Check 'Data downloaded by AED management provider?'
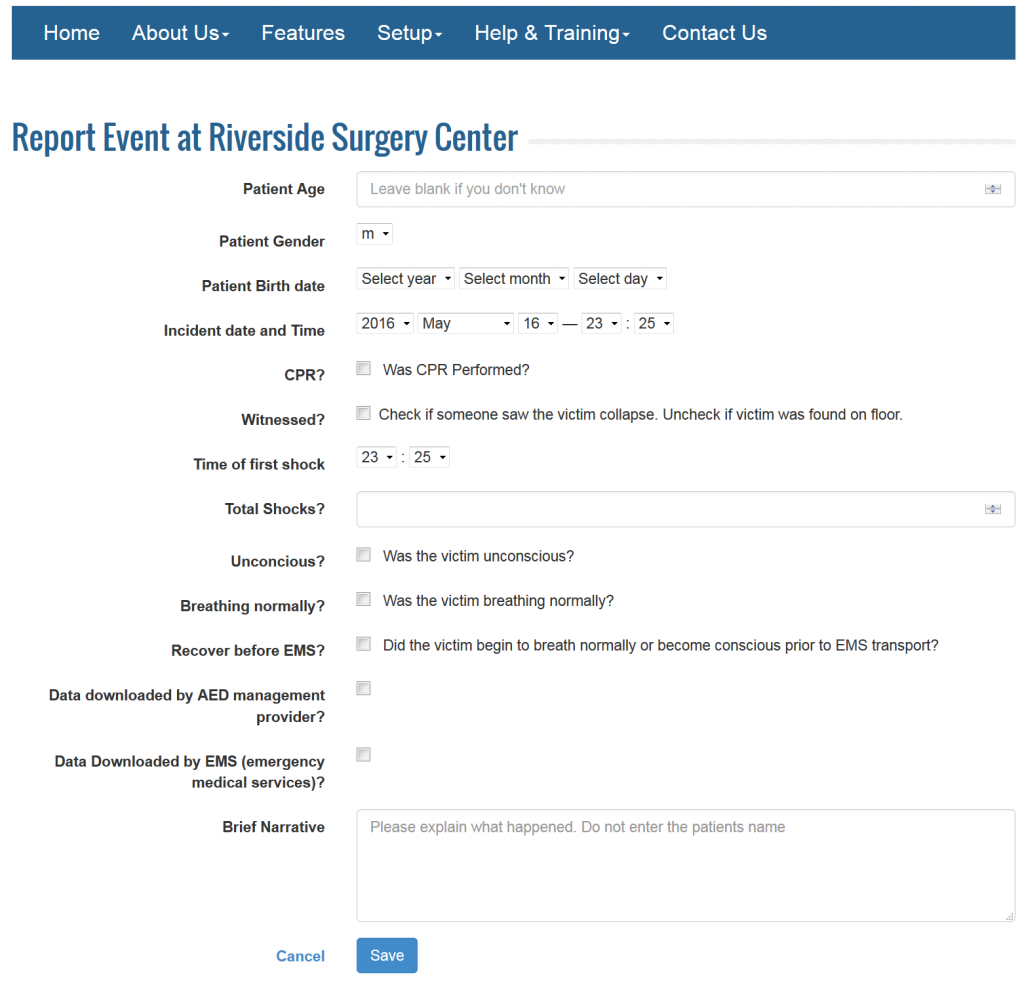Image resolution: width=1024 pixels, height=985 pixels. (363, 688)
